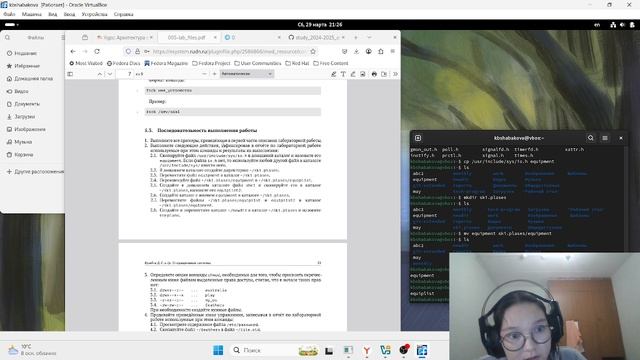640x360 pixels.
Task: Open VirtualBox Справка menu
Action: [x=123, y=14]
